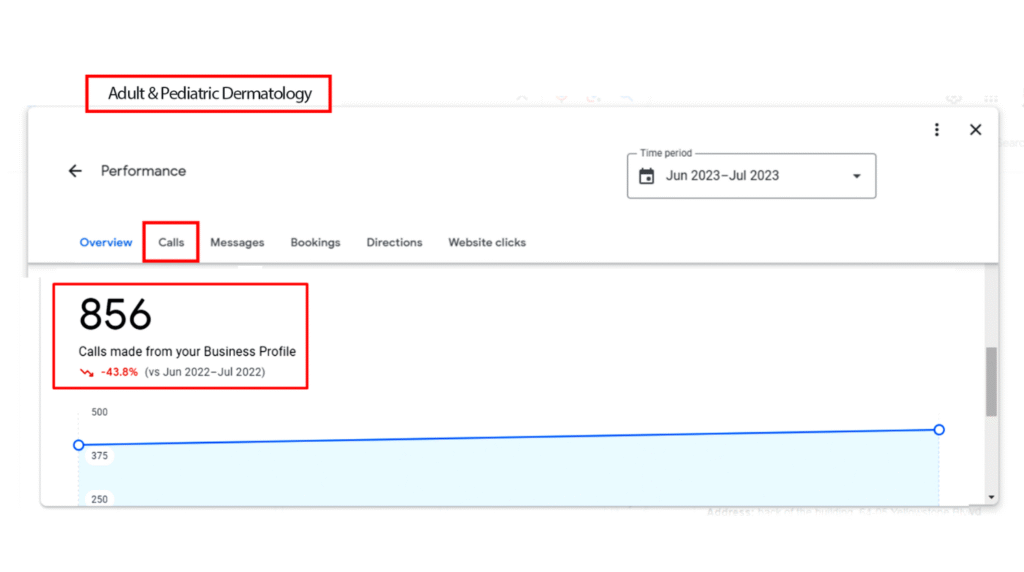
Task: Select the Messages tab
Action: (237, 242)
